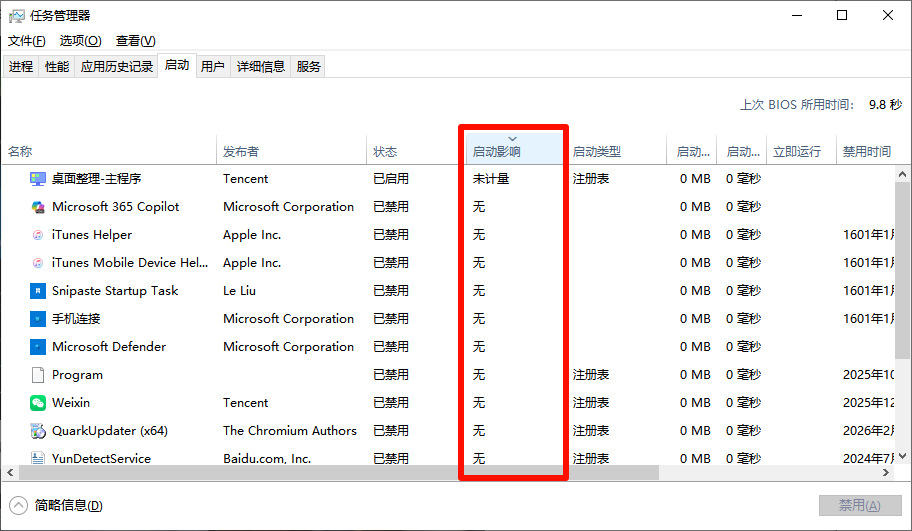Click the Microsoft 365 Copilot icon

click(38, 207)
